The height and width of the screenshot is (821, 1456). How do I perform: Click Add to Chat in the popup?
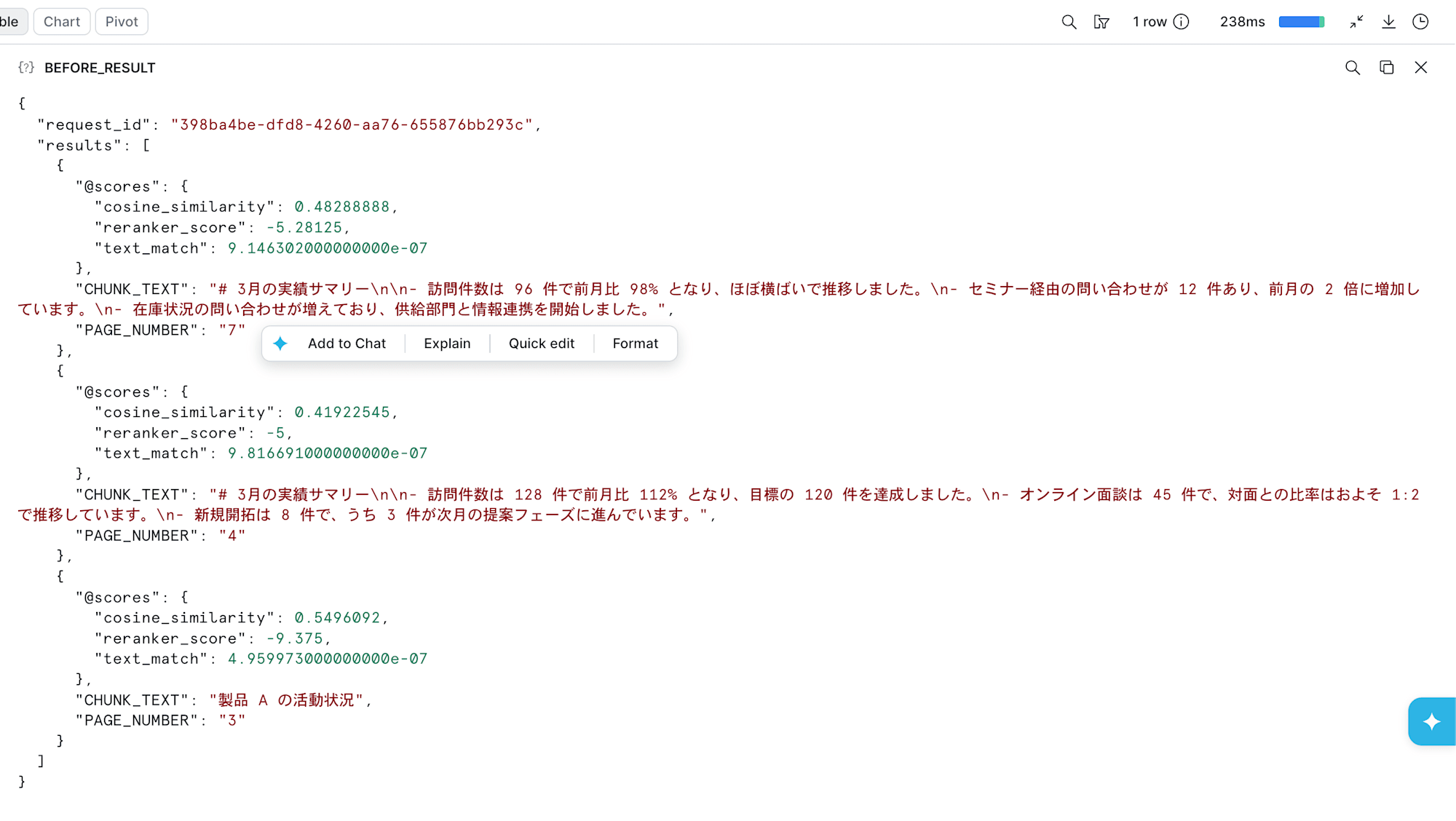pyautogui.click(x=347, y=344)
